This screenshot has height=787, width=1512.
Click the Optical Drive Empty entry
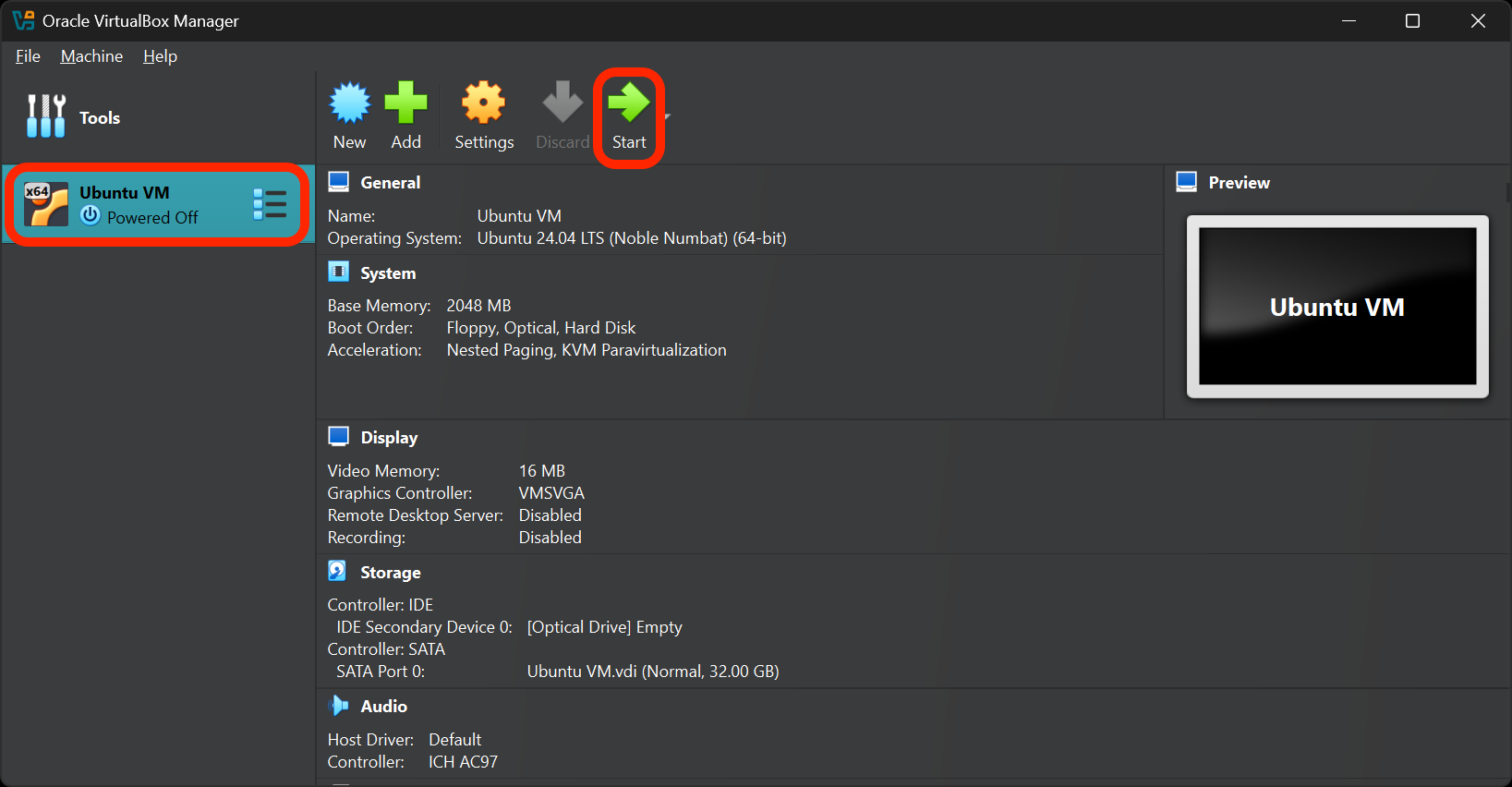coord(604,627)
